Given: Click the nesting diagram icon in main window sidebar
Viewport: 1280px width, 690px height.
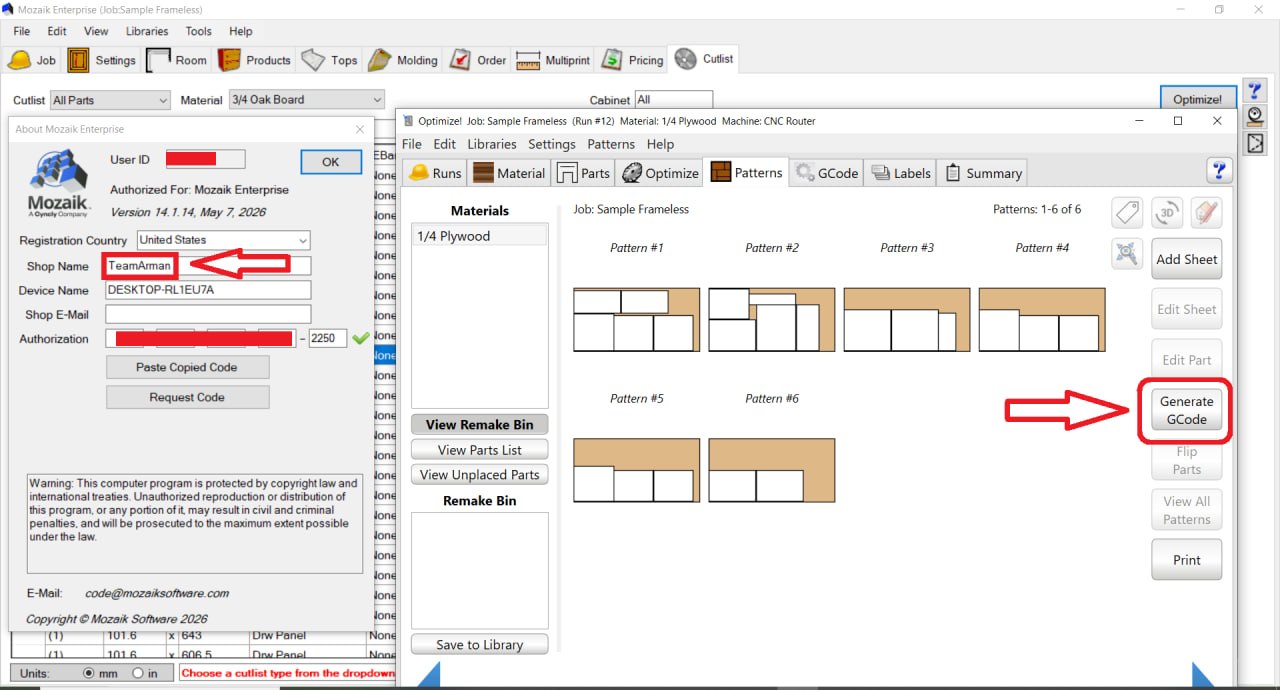Looking at the screenshot, I should coord(1255,143).
